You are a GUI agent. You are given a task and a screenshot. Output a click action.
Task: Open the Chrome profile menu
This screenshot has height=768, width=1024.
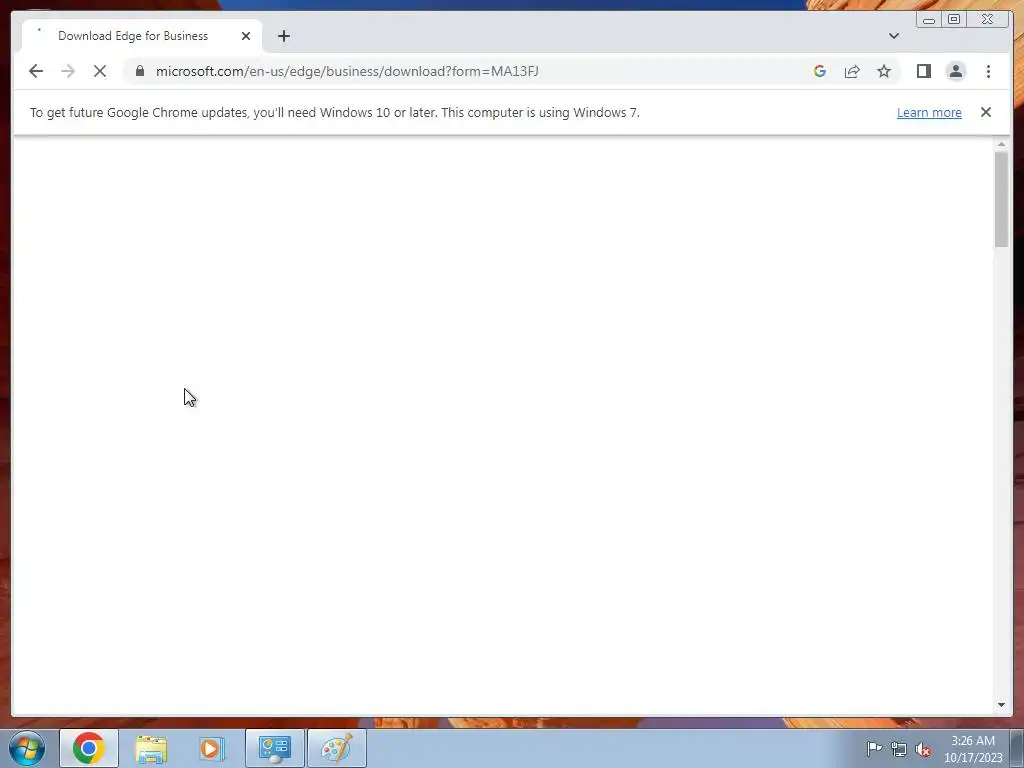(x=955, y=71)
